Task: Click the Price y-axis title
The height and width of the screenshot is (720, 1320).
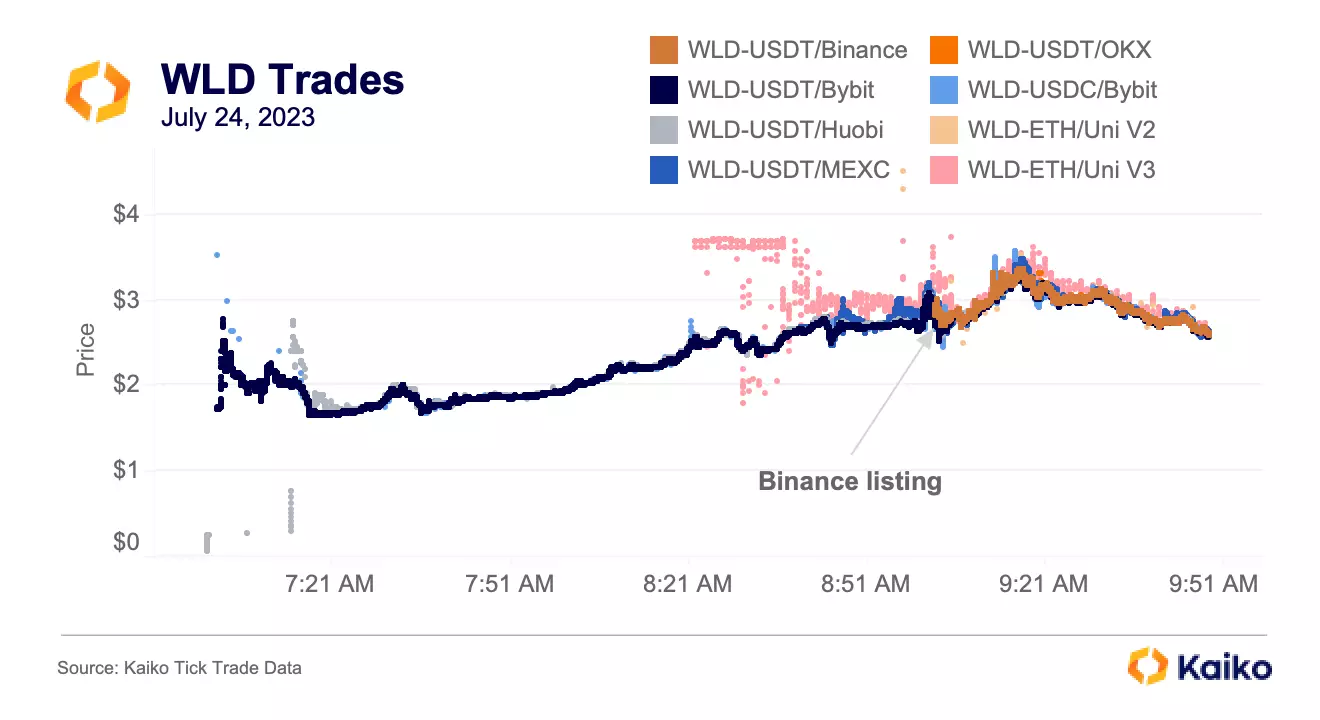Action: pyautogui.click(x=86, y=350)
